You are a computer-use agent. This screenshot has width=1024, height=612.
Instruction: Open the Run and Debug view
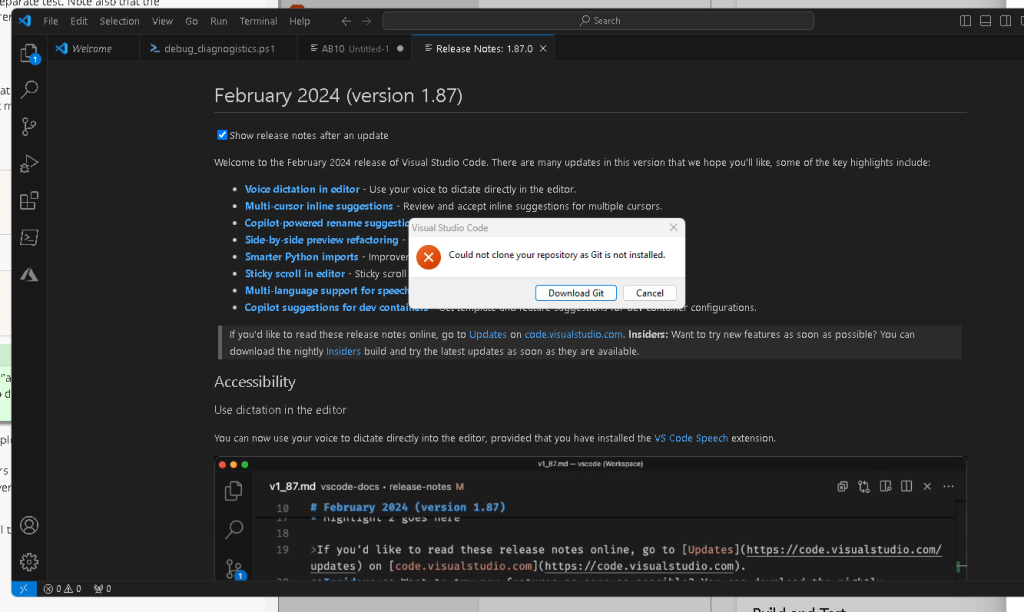pyautogui.click(x=29, y=163)
